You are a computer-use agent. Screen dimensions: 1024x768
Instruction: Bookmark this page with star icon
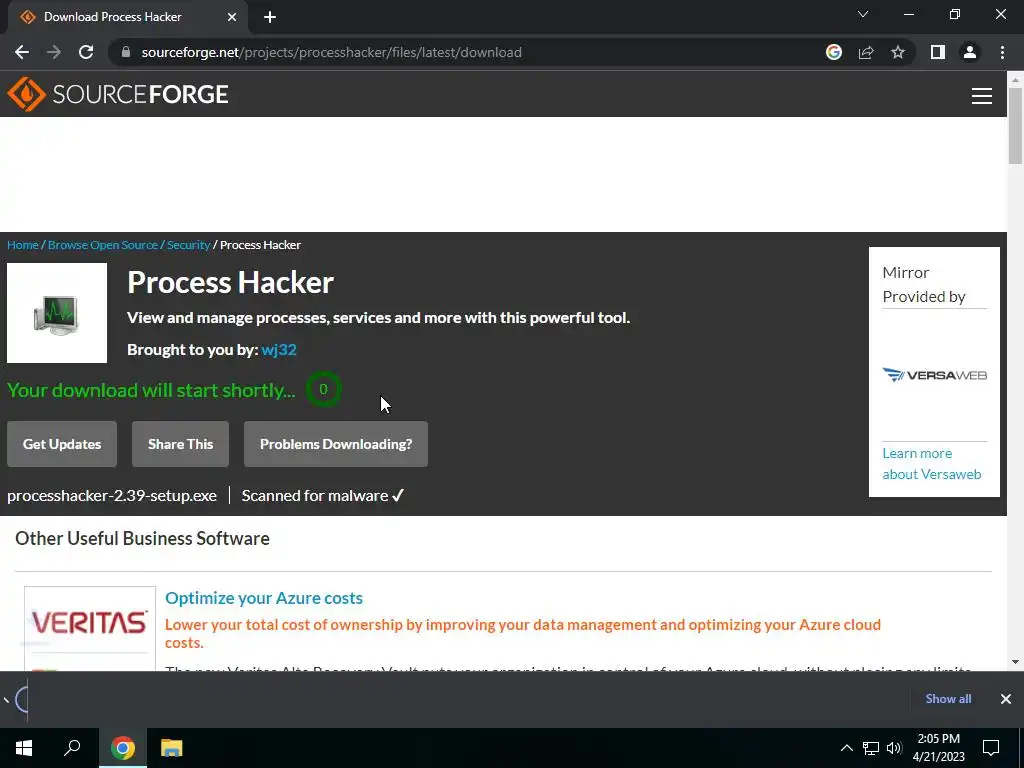pyautogui.click(x=898, y=52)
